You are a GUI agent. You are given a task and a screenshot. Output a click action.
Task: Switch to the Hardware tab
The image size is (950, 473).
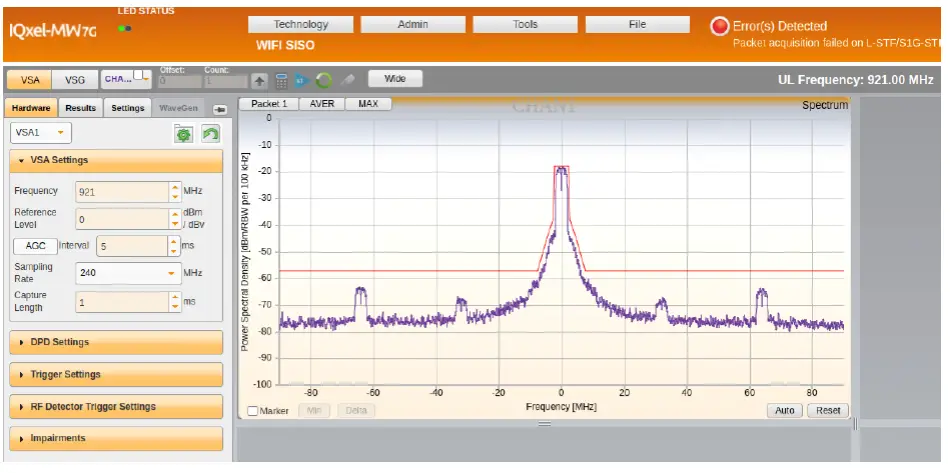pyautogui.click(x=32, y=108)
